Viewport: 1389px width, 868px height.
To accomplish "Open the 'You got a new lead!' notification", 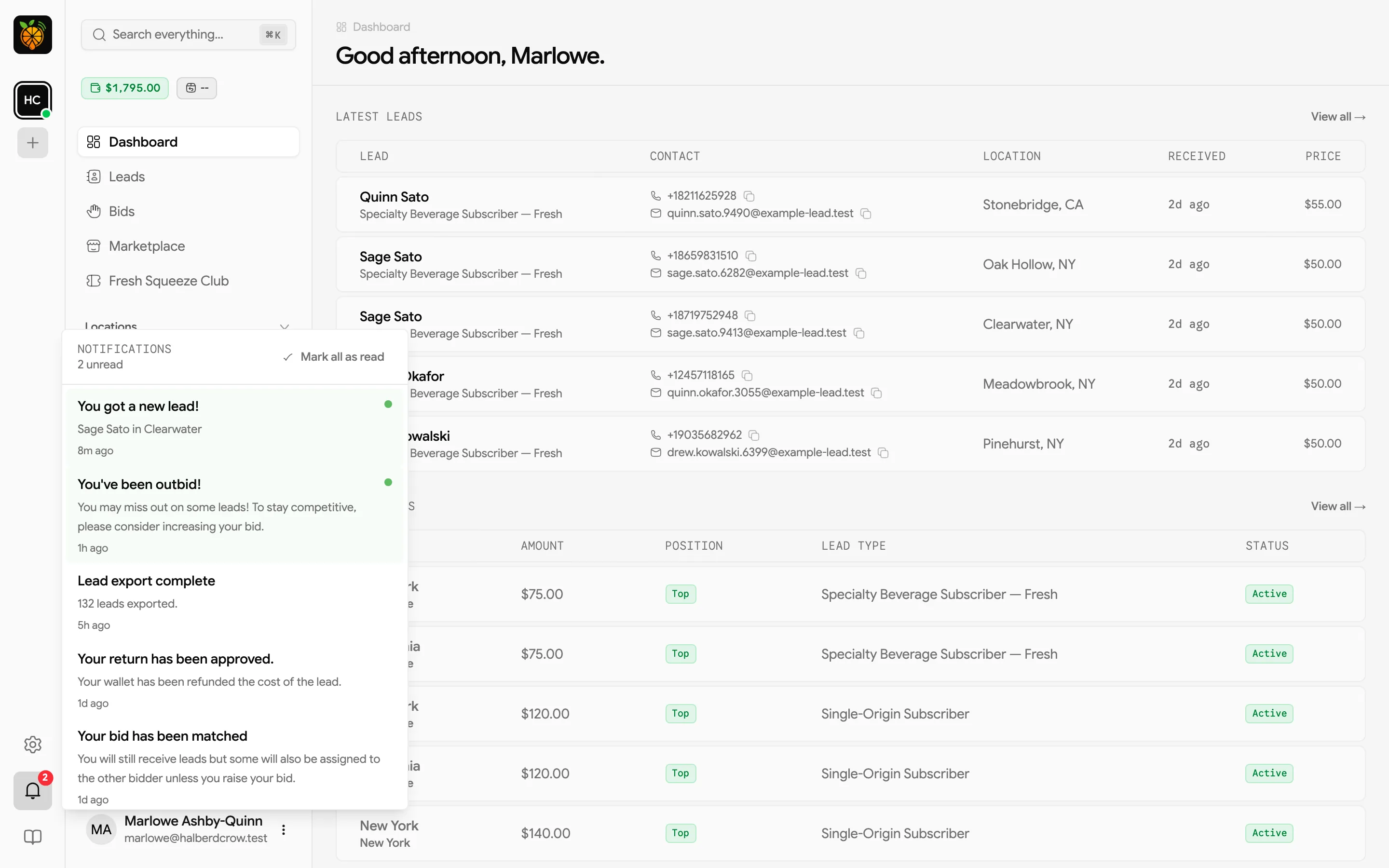I will [235, 428].
